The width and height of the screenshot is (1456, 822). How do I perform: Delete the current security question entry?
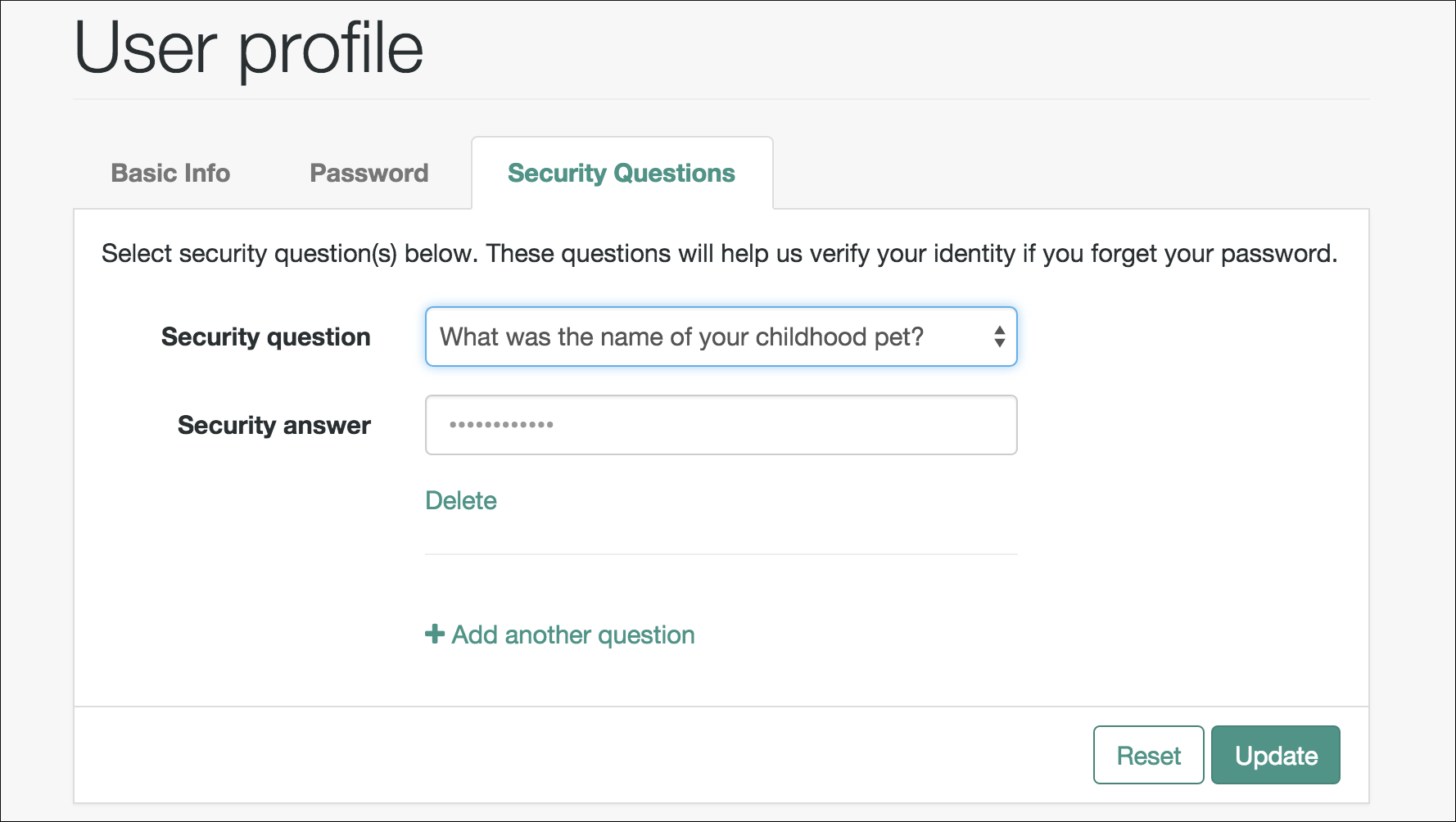point(460,500)
